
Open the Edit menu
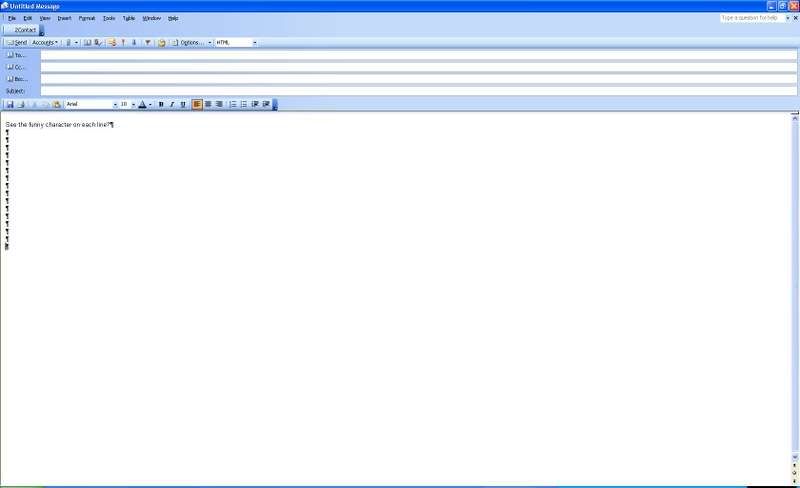(28, 18)
